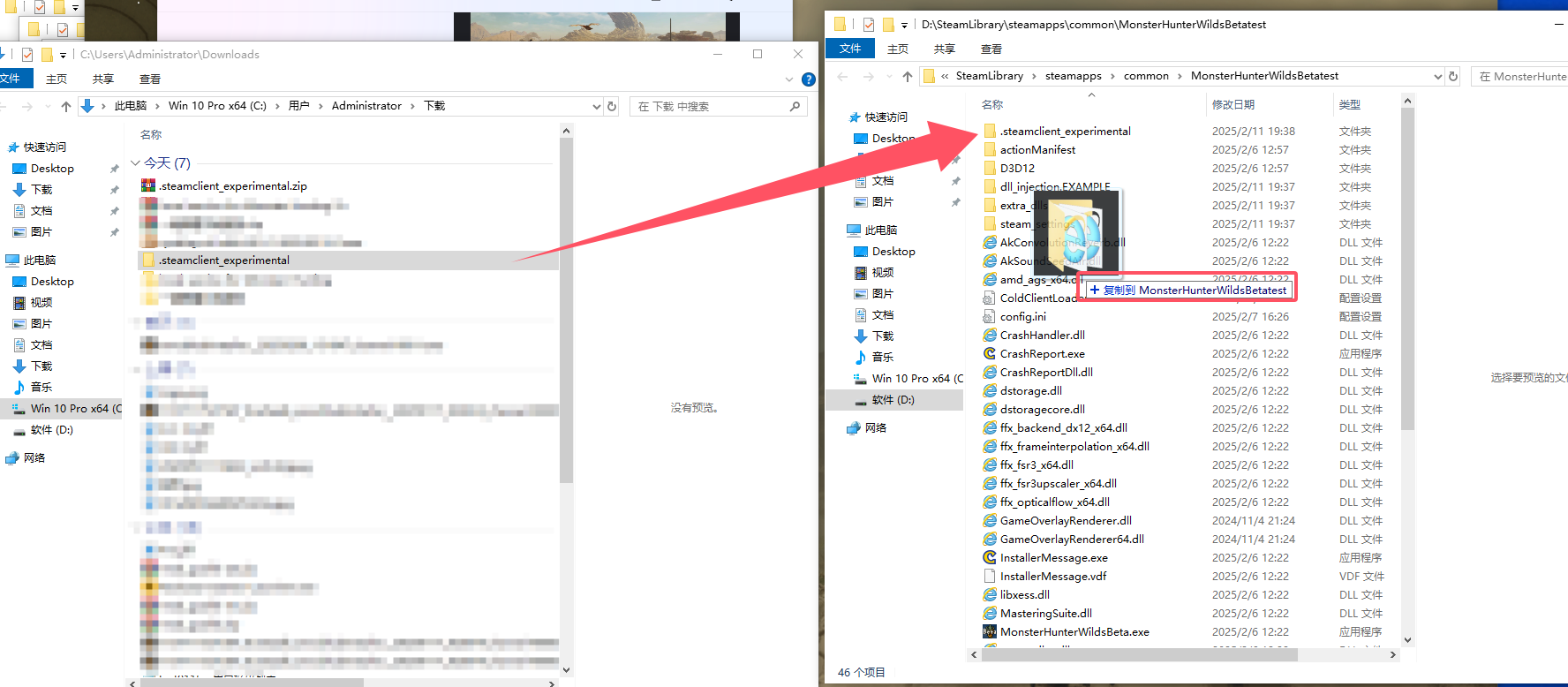
Task: Sort by 类型 column header
Action: pos(1349,105)
